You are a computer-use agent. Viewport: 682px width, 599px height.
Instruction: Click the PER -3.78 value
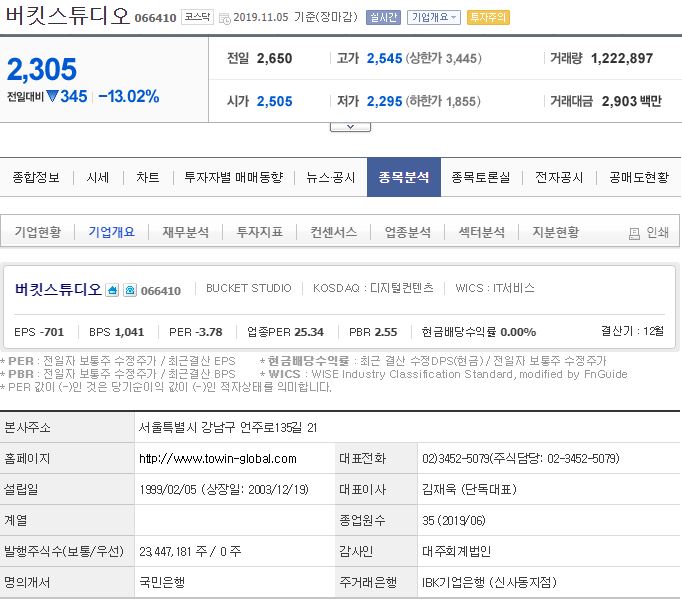(209, 332)
